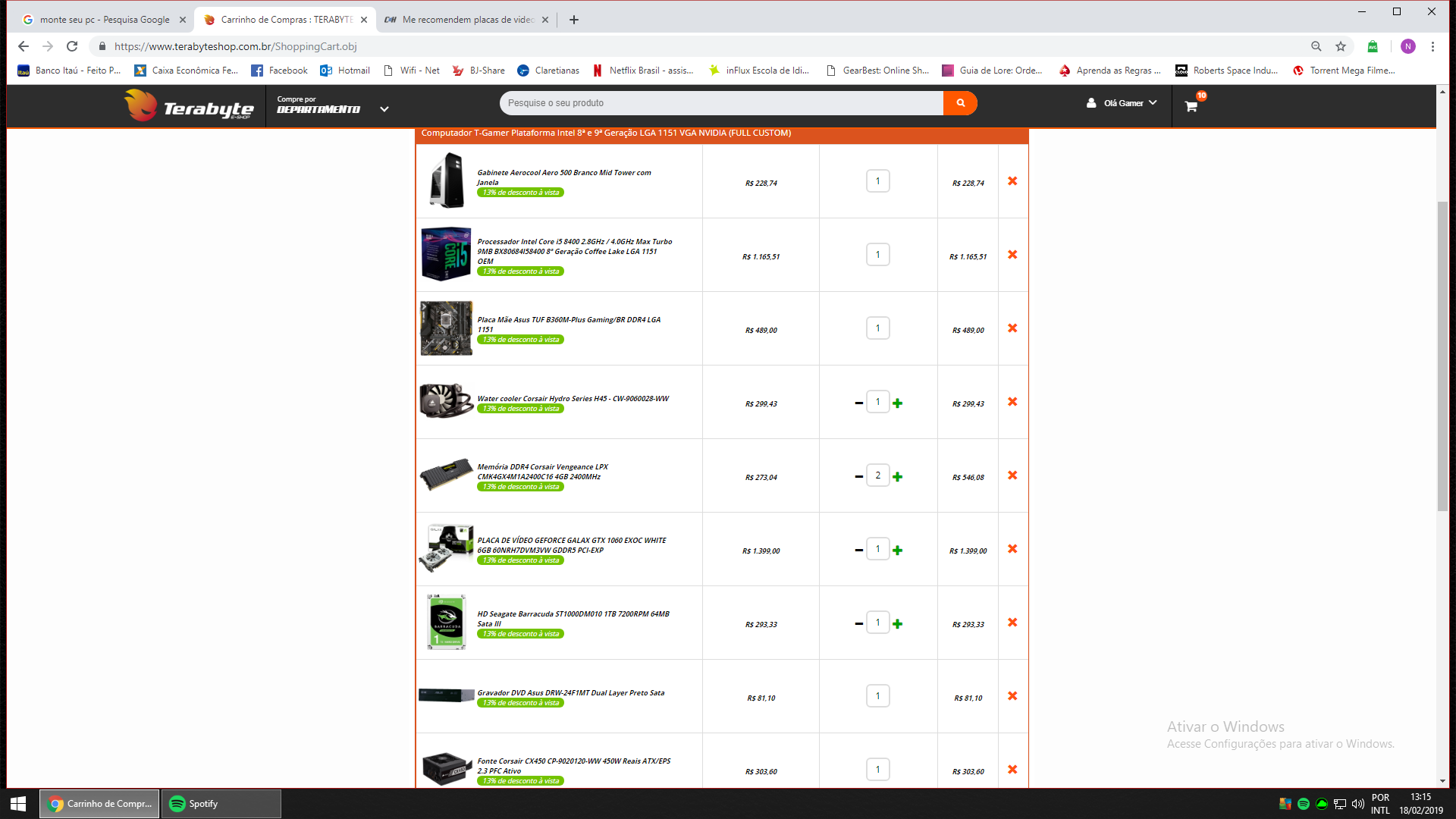1456x819 pixels.
Task: Open Banco Itaú bookmark
Action: pos(69,71)
